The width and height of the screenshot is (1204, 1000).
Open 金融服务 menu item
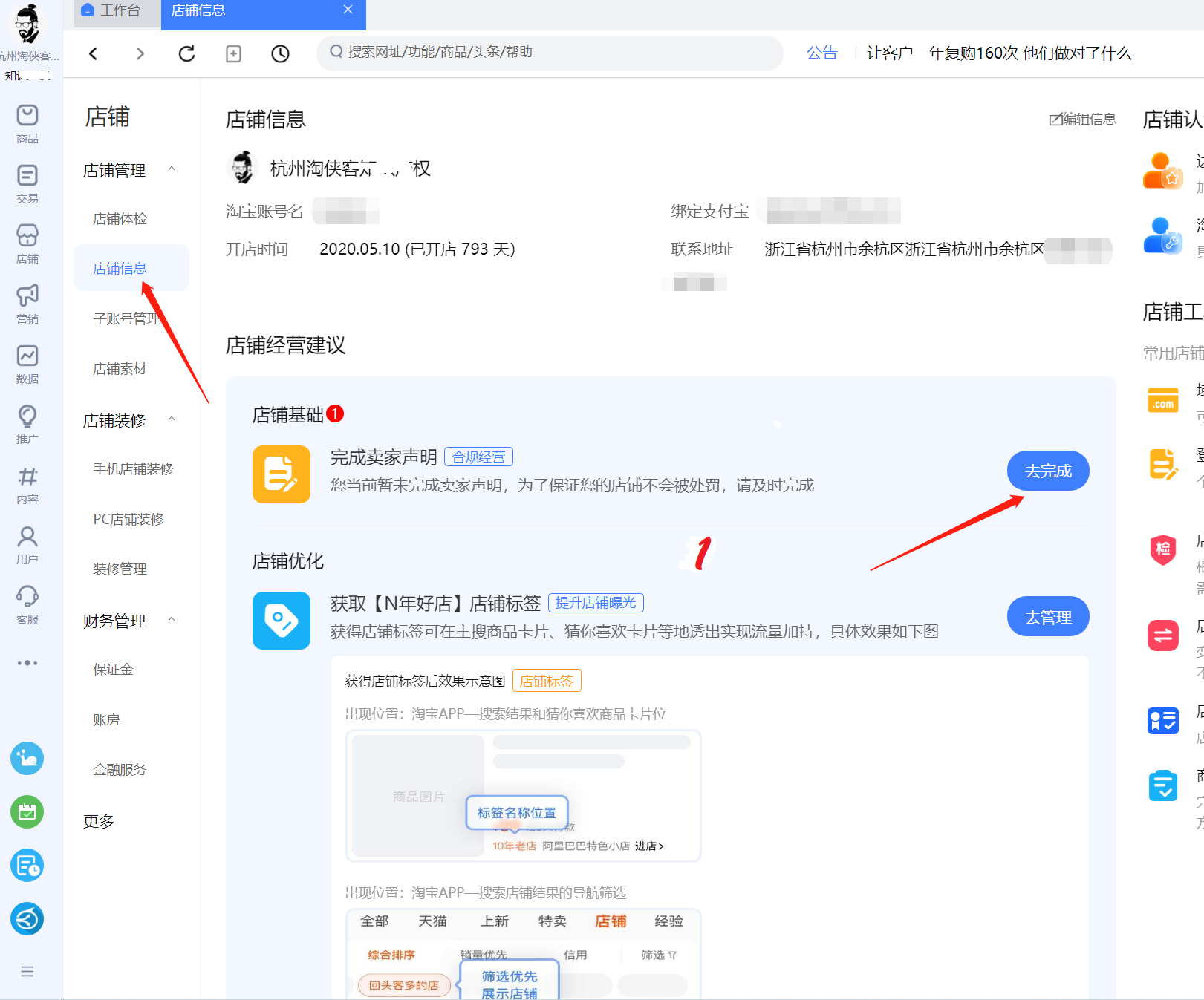[120, 770]
